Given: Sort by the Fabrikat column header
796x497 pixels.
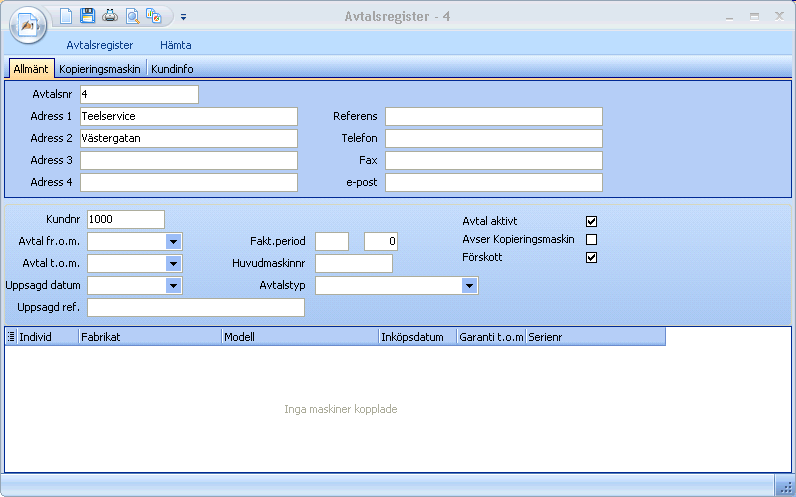Looking at the screenshot, I should pyautogui.click(x=150, y=338).
